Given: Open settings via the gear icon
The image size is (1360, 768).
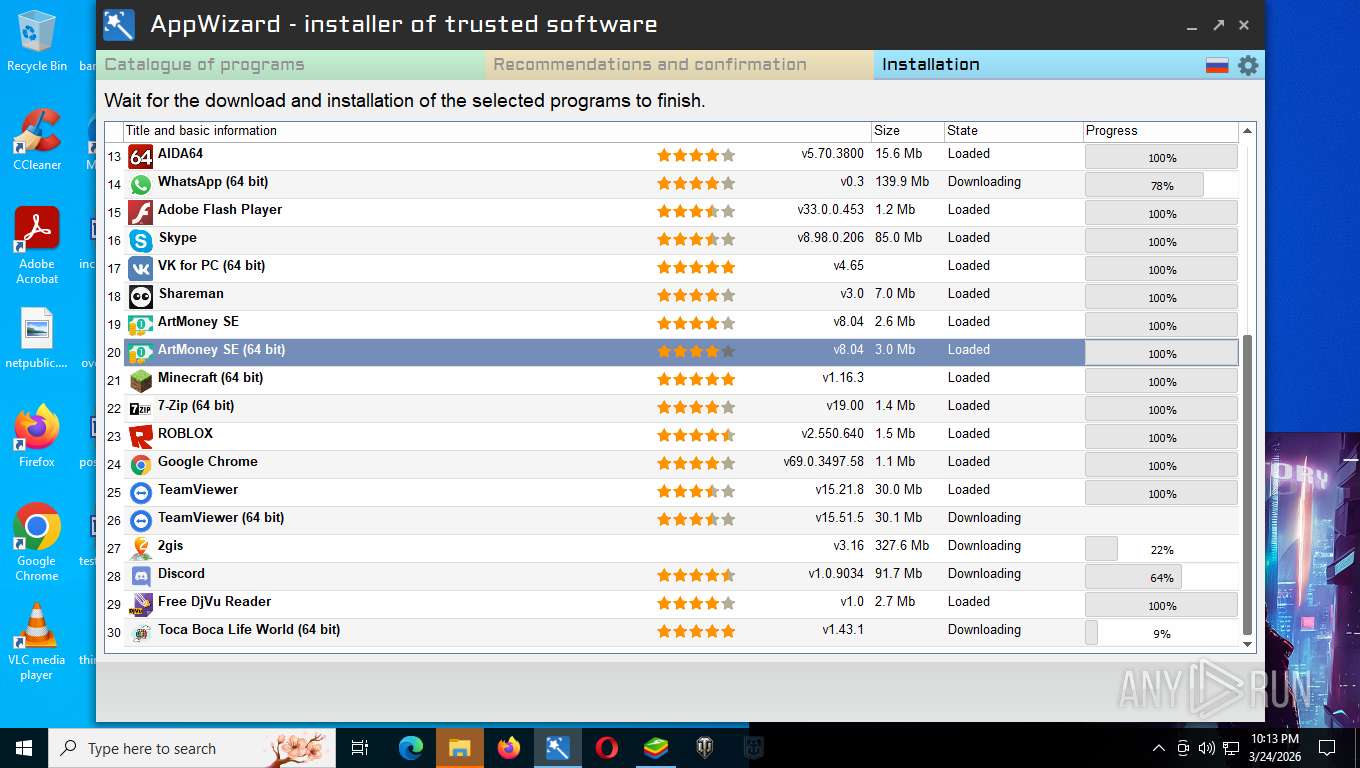Looking at the screenshot, I should coord(1248,66).
